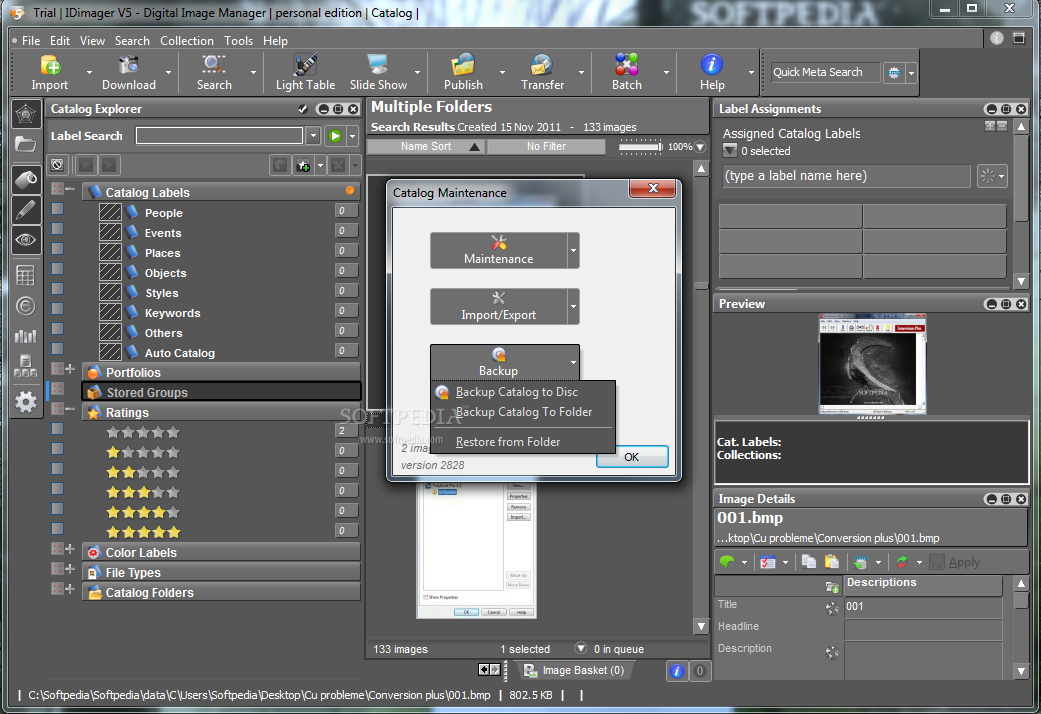Tick the checkbox beside Places label

(58, 248)
